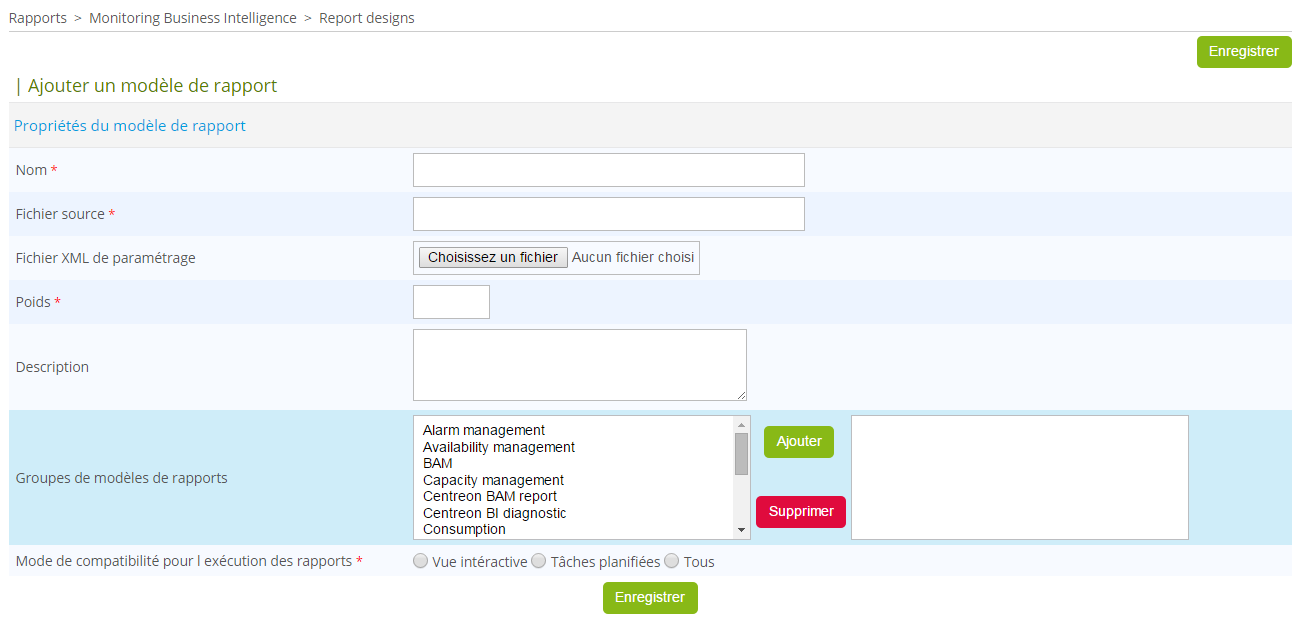Select the 'Tous' compatibility option
This screenshot has height=619, width=1300.
[671, 561]
